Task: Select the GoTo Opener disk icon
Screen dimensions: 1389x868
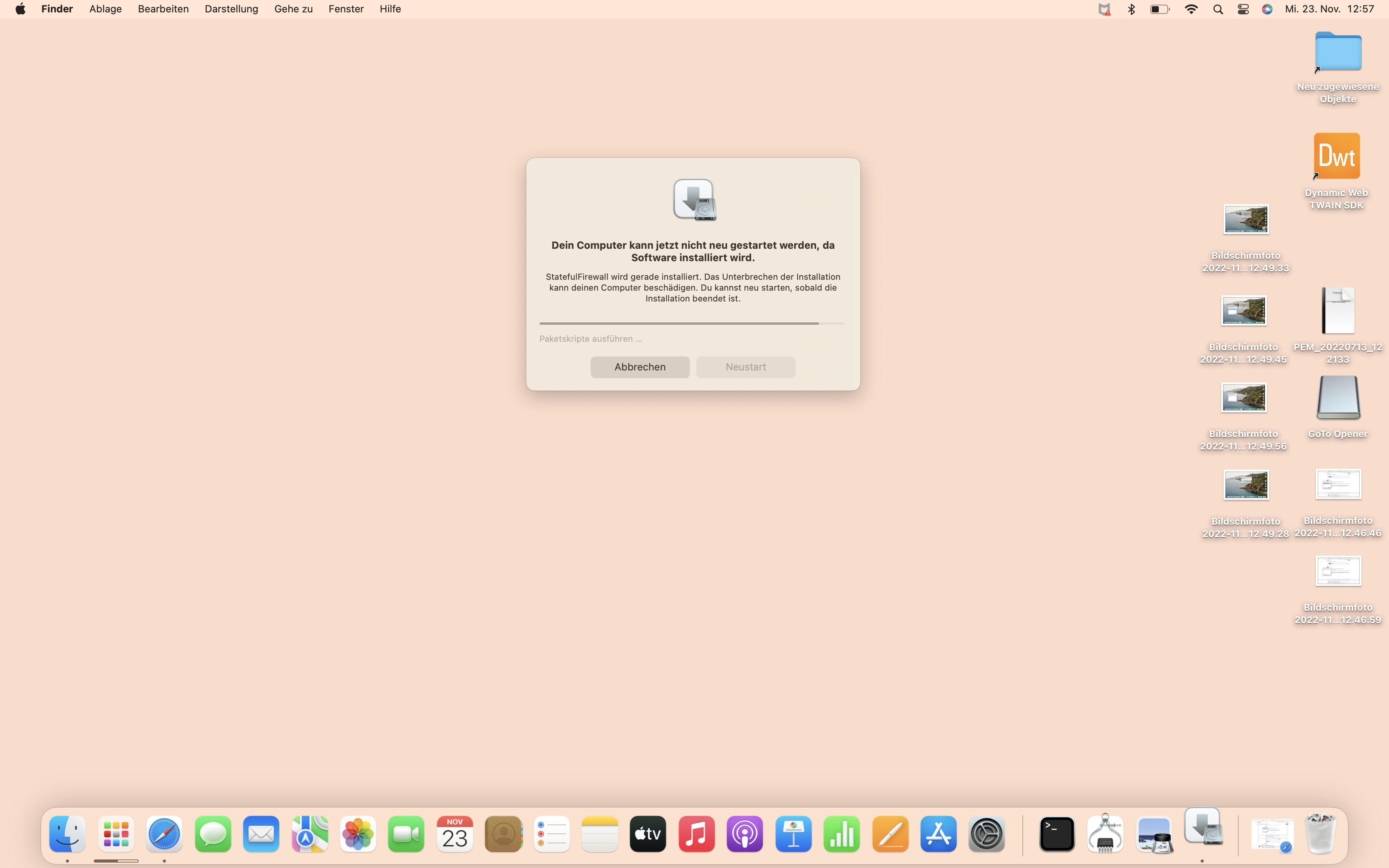Action: (x=1337, y=398)
